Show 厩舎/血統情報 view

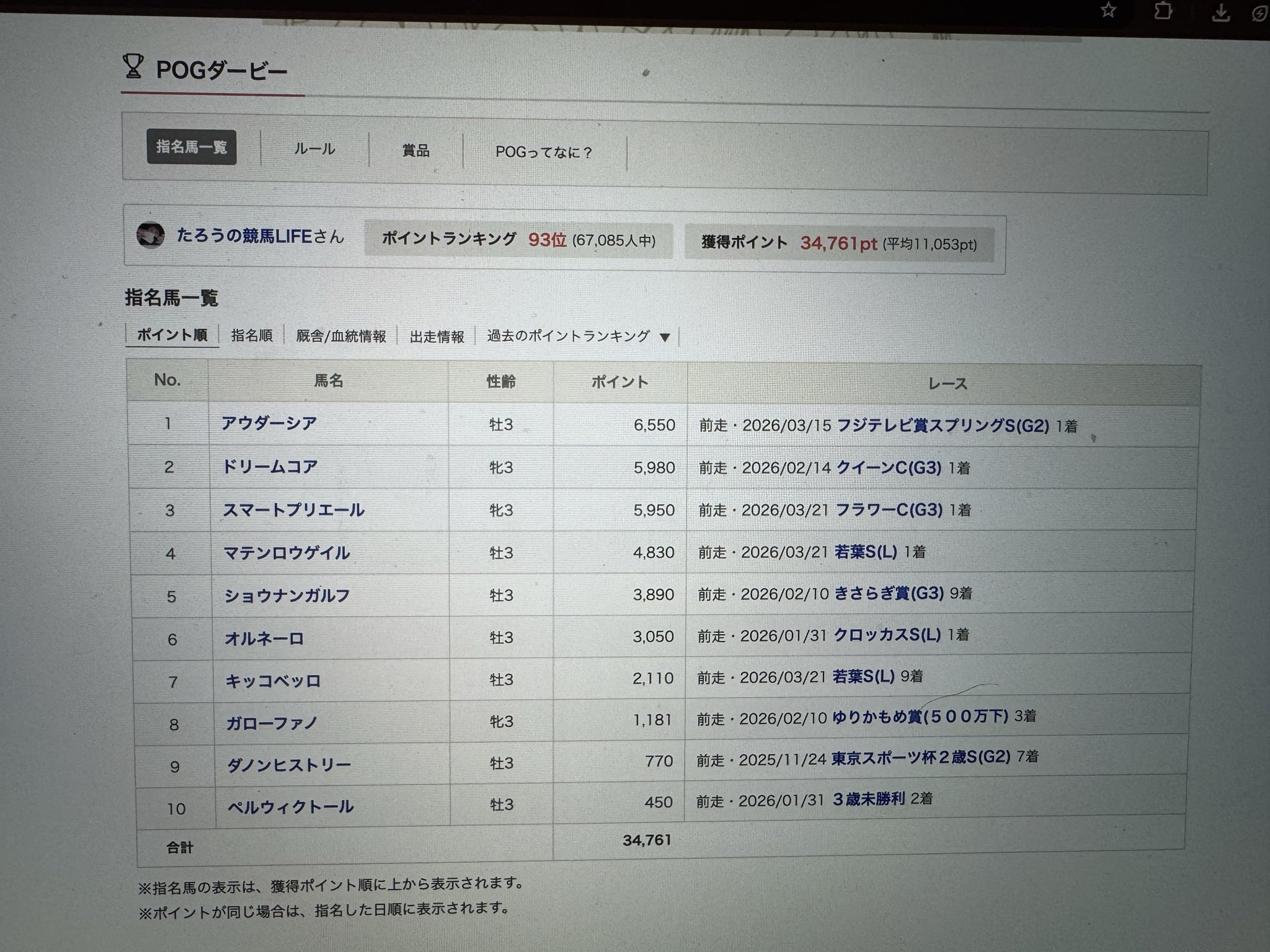[x=340, y=336]
